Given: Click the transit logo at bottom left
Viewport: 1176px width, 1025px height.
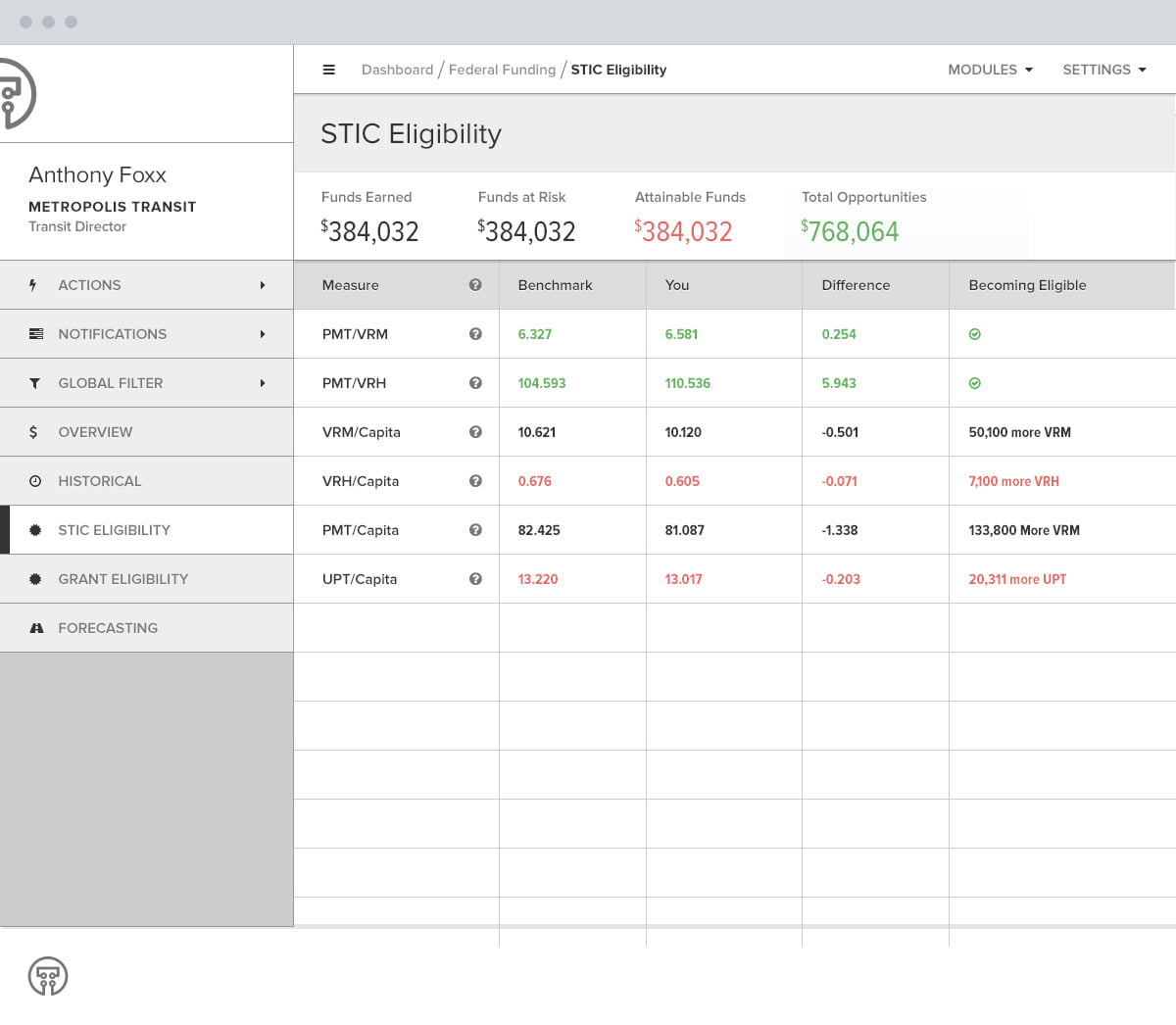Looking at the screenshot, I should [x=48, y=976].
